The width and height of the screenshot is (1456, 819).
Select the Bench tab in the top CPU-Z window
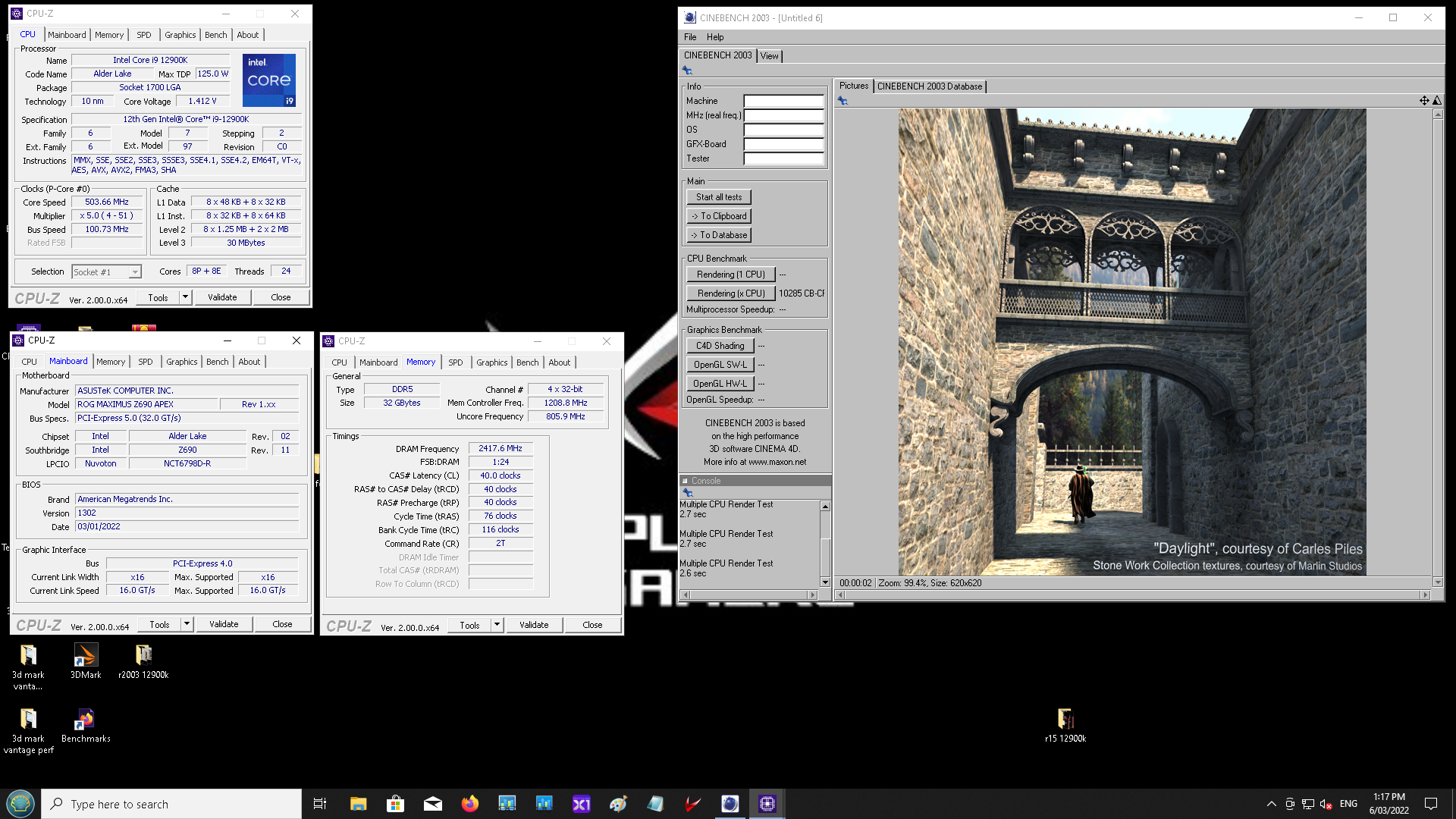(216, 35)
